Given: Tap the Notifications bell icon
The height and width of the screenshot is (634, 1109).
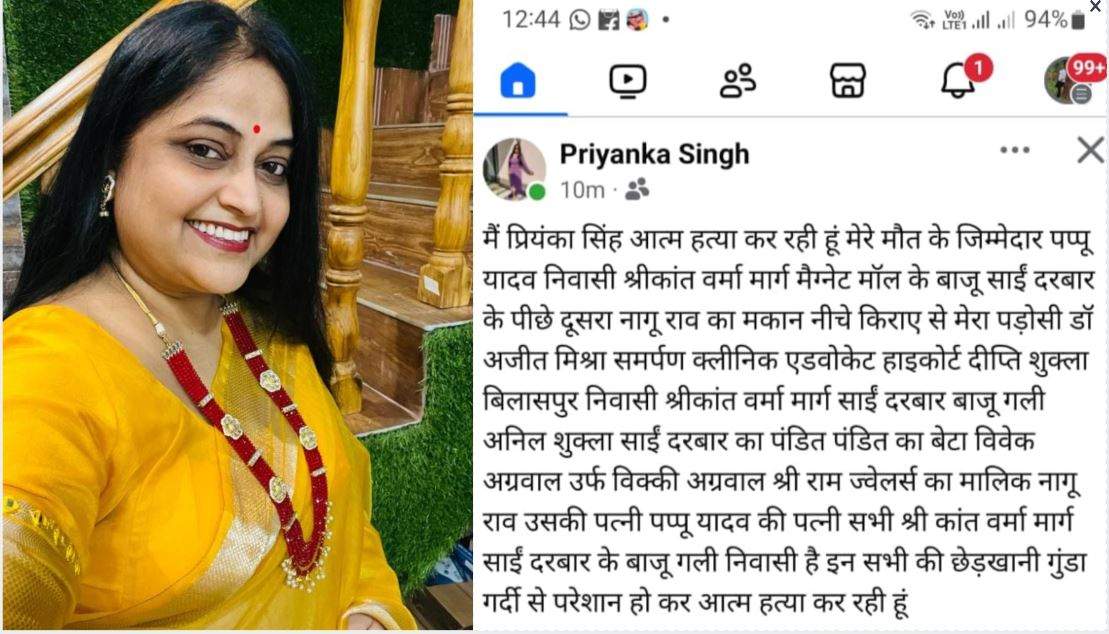Looking at the screenshot, I should click(x=957, y=80).
